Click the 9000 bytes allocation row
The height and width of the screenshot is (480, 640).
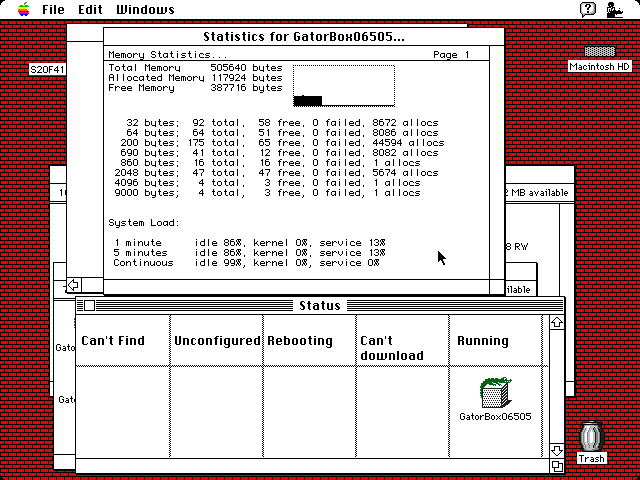[267, 193]
